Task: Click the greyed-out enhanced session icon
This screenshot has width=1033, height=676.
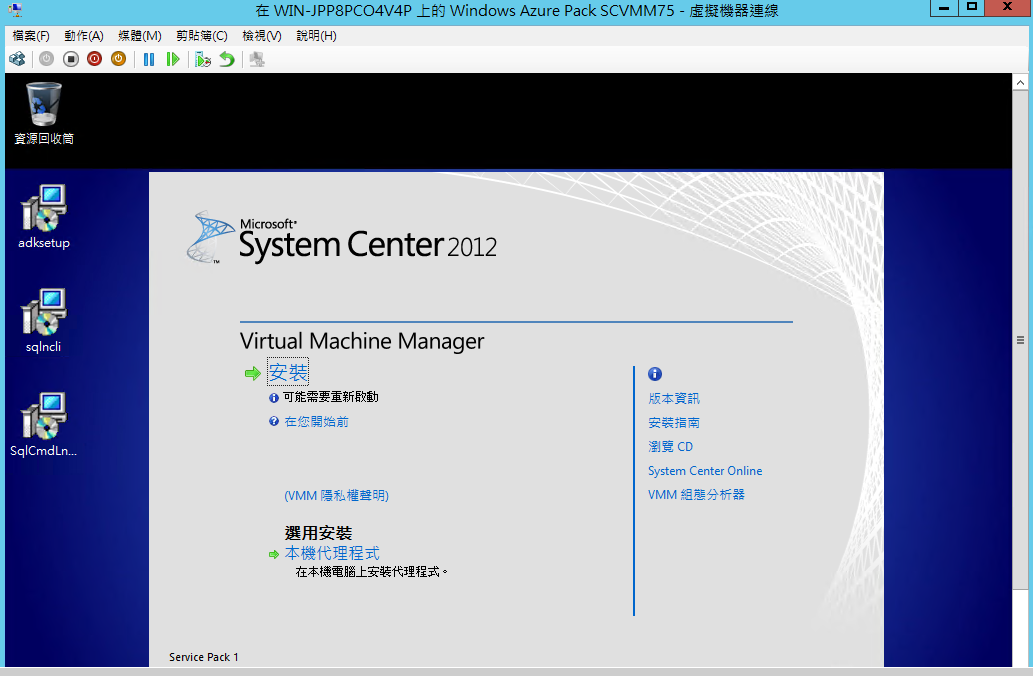Action: 257,59
